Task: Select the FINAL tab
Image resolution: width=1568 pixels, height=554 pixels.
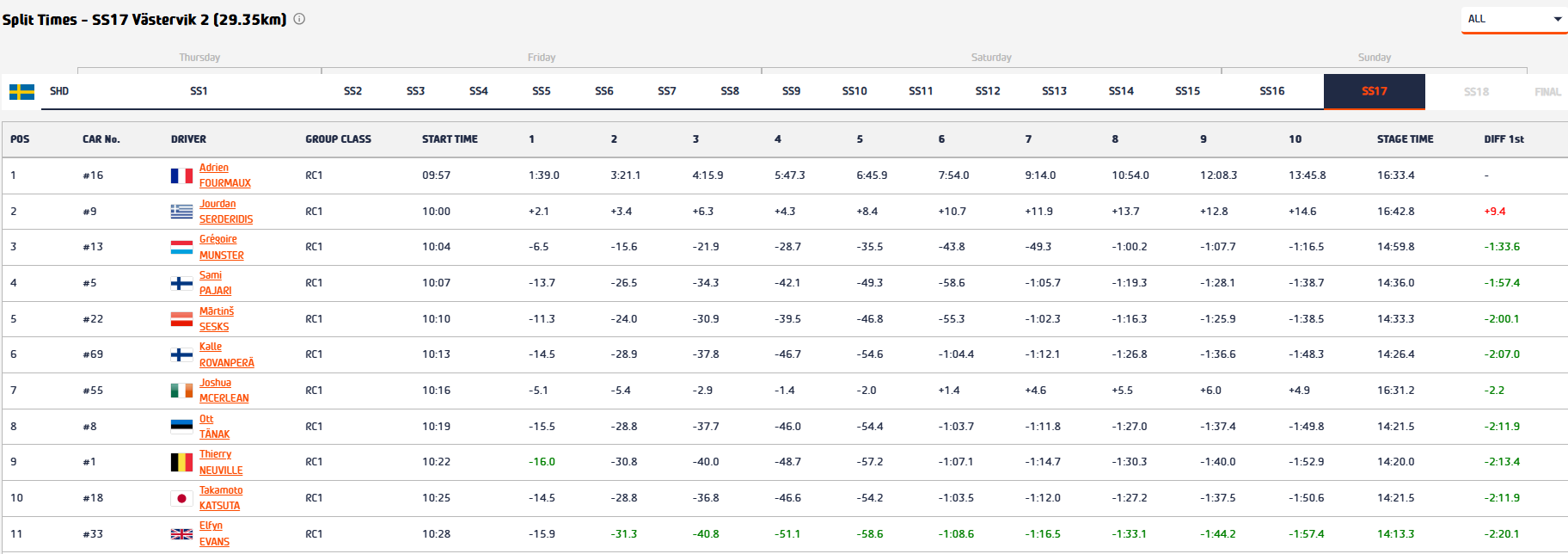Action: pyautogui.click(x=1547, y=92)
